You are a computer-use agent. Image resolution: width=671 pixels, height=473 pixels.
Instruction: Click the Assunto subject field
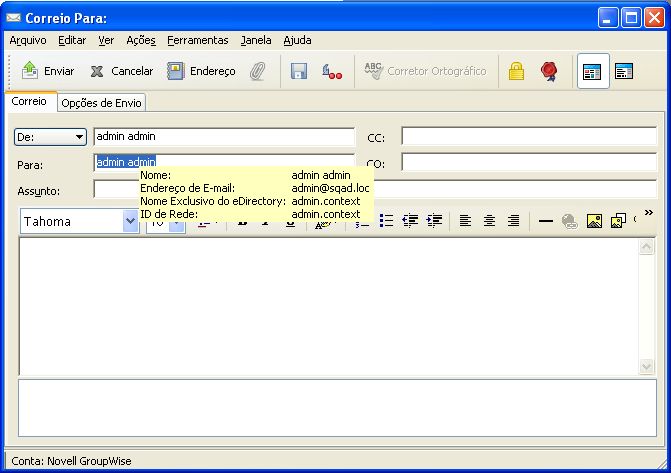375,189
